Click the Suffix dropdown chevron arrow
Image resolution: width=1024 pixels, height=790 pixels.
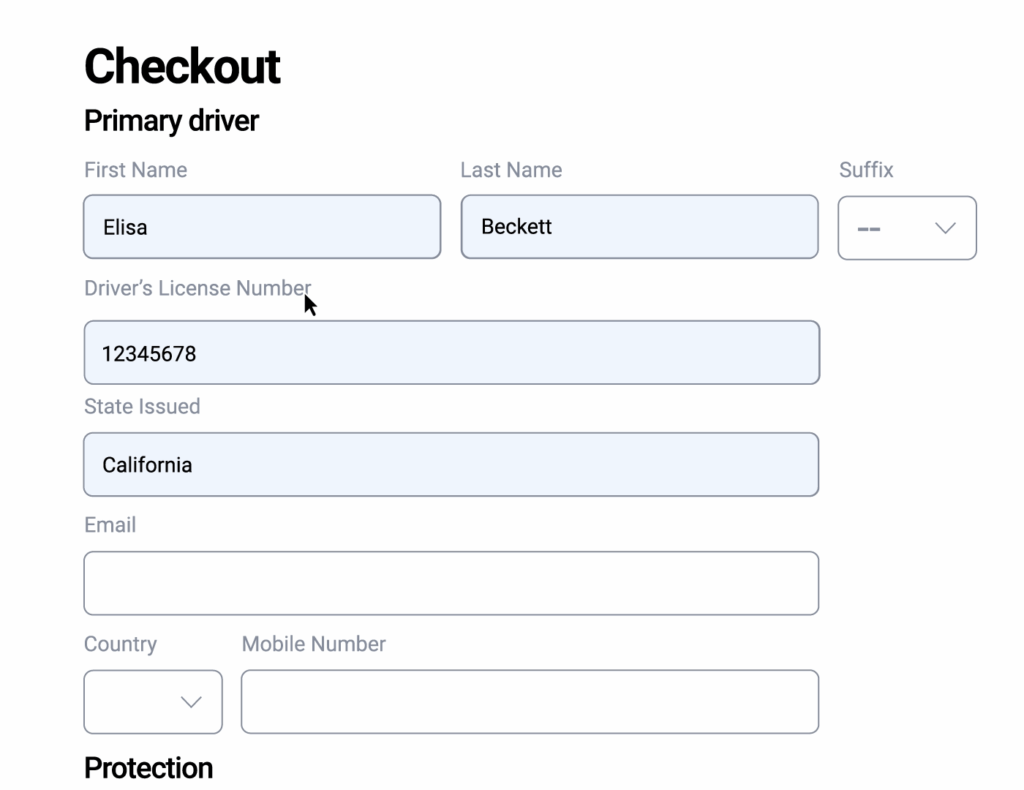click(945, 228)
